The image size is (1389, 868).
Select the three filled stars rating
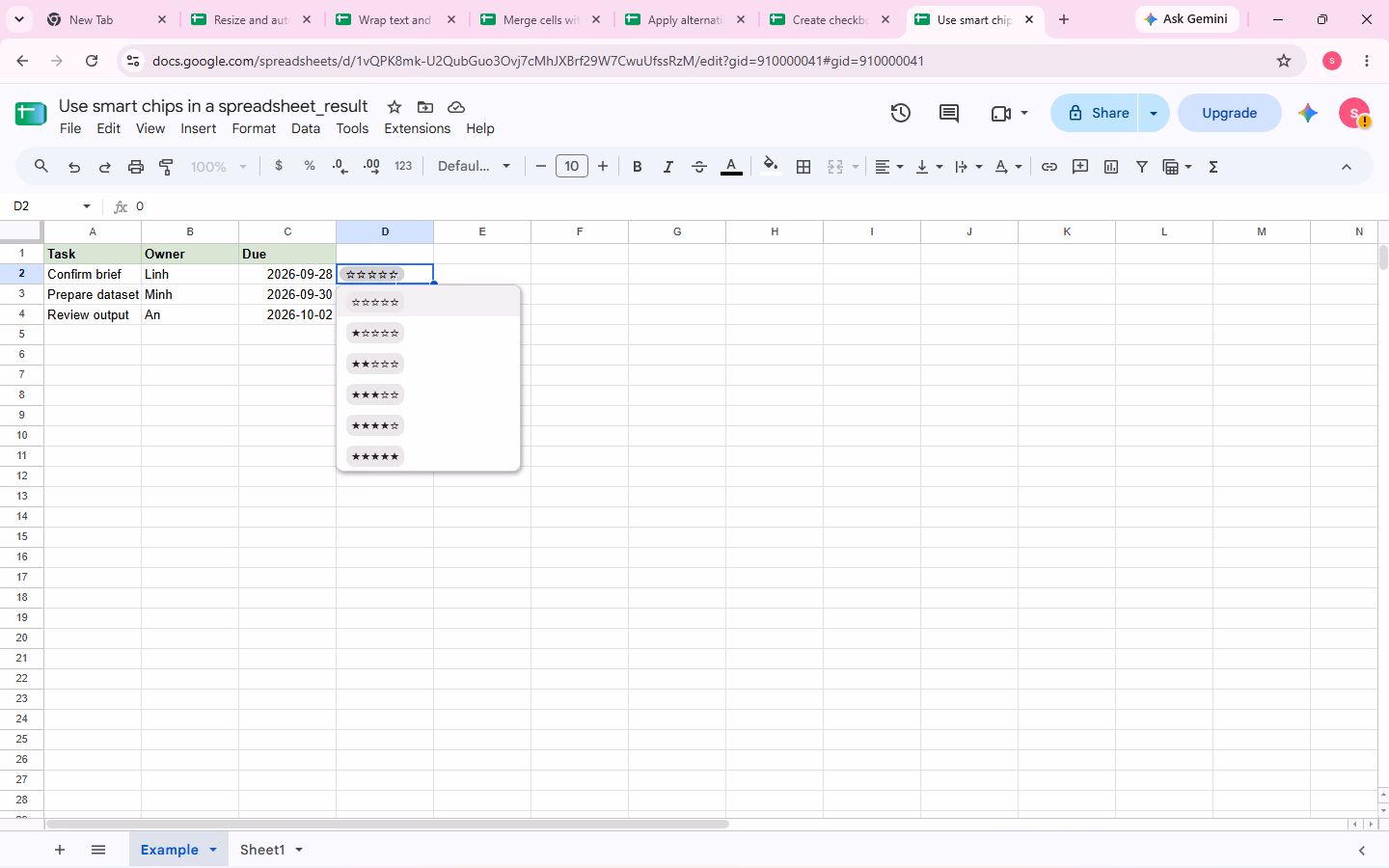[x=375, y=394]
